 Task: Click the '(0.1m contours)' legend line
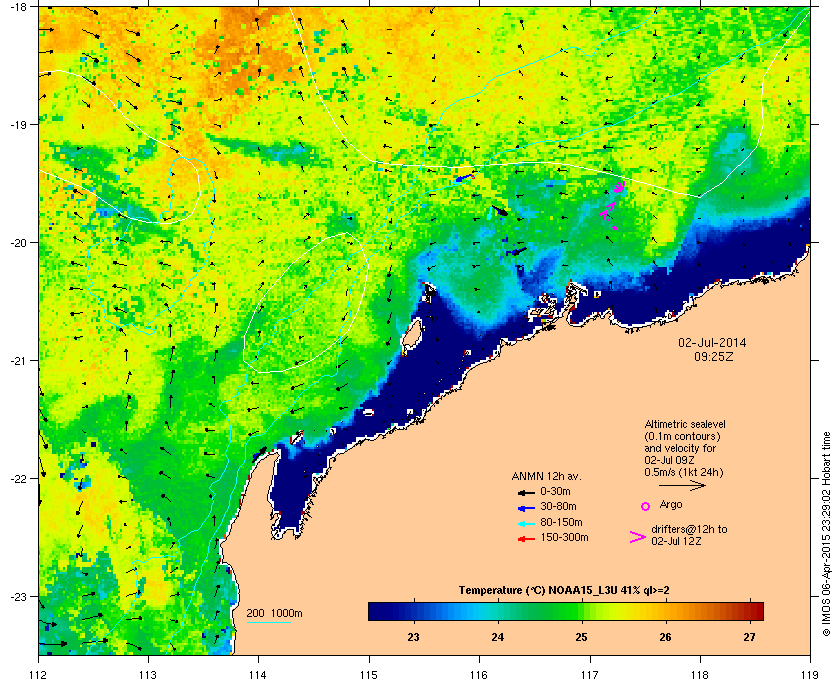click(x=682, y=436)
